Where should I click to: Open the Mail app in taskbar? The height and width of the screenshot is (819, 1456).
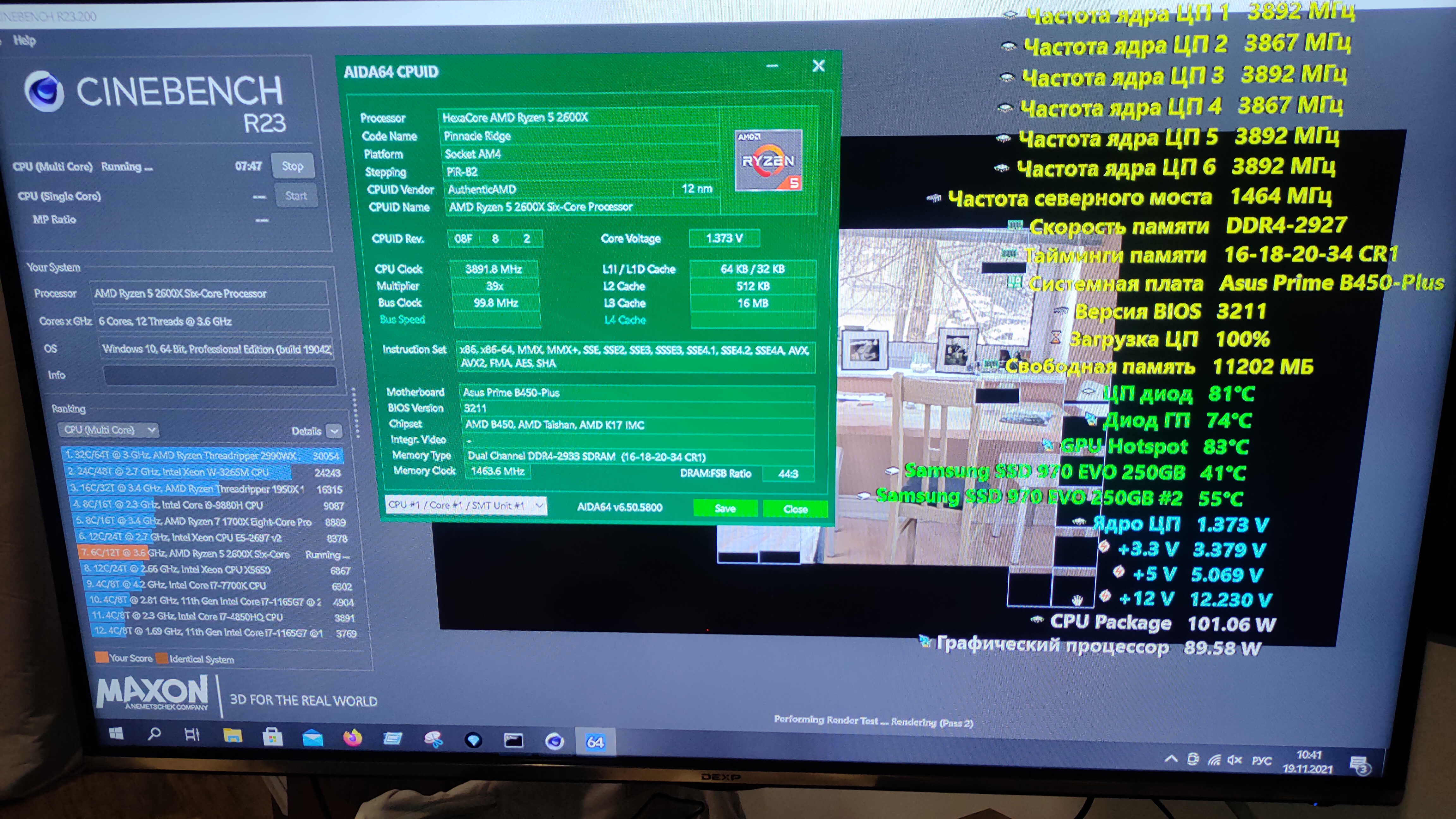[312, 737]
